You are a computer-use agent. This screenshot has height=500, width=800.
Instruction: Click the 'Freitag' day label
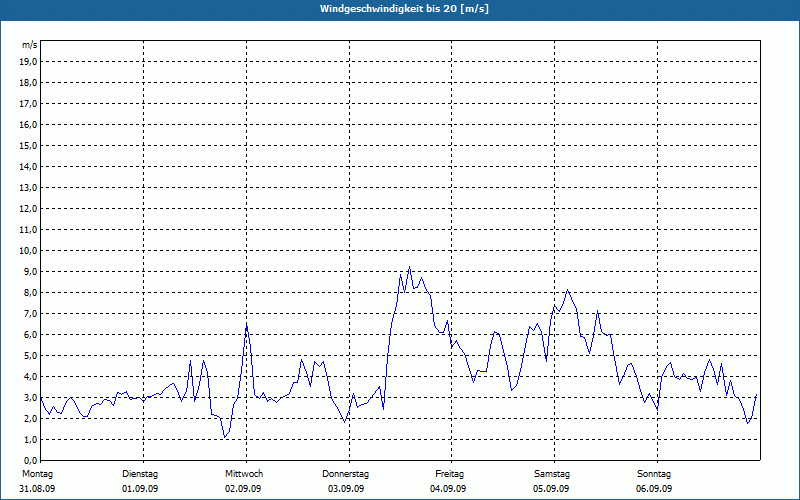[x=449, y=474]
